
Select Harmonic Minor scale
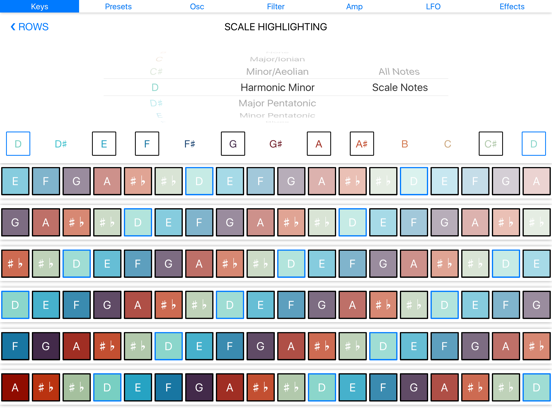tap(277, 87)
